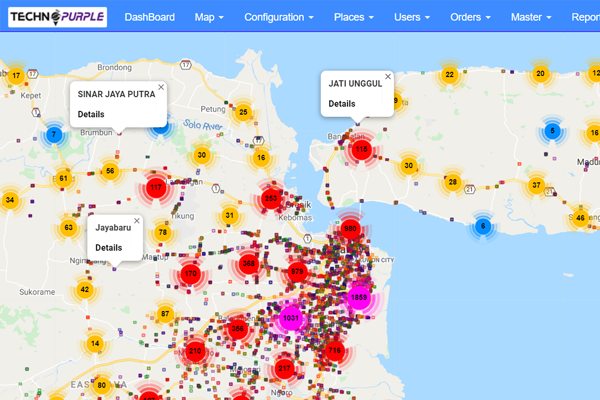Viewport: 600px width, 400px height.
Task: Click the yellow 28 cluster marker
Action: tap(453, 182)
